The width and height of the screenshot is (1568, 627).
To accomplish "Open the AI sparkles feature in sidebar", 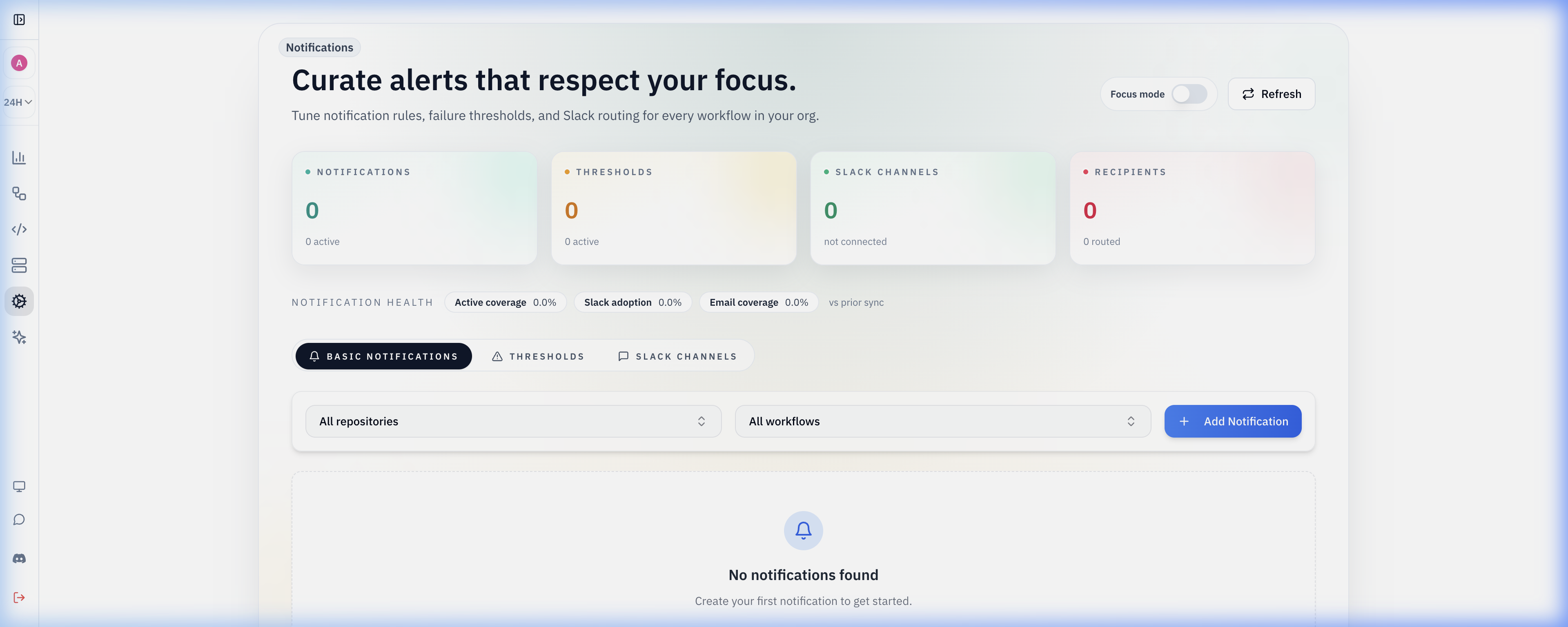I will [19, 337].
